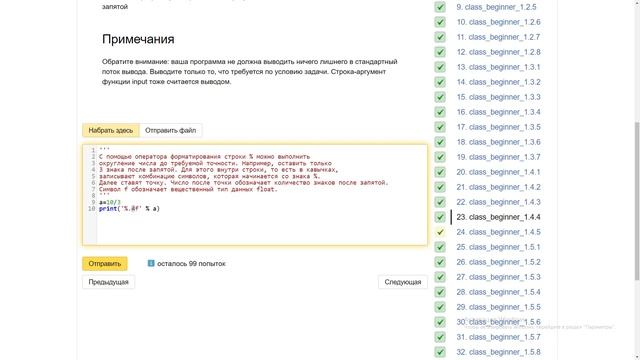Viewport: 640px width, 360px height.
Task: Click the green checkmark icon beside class_beginner_1.2.8
Action: pos(440,52)
